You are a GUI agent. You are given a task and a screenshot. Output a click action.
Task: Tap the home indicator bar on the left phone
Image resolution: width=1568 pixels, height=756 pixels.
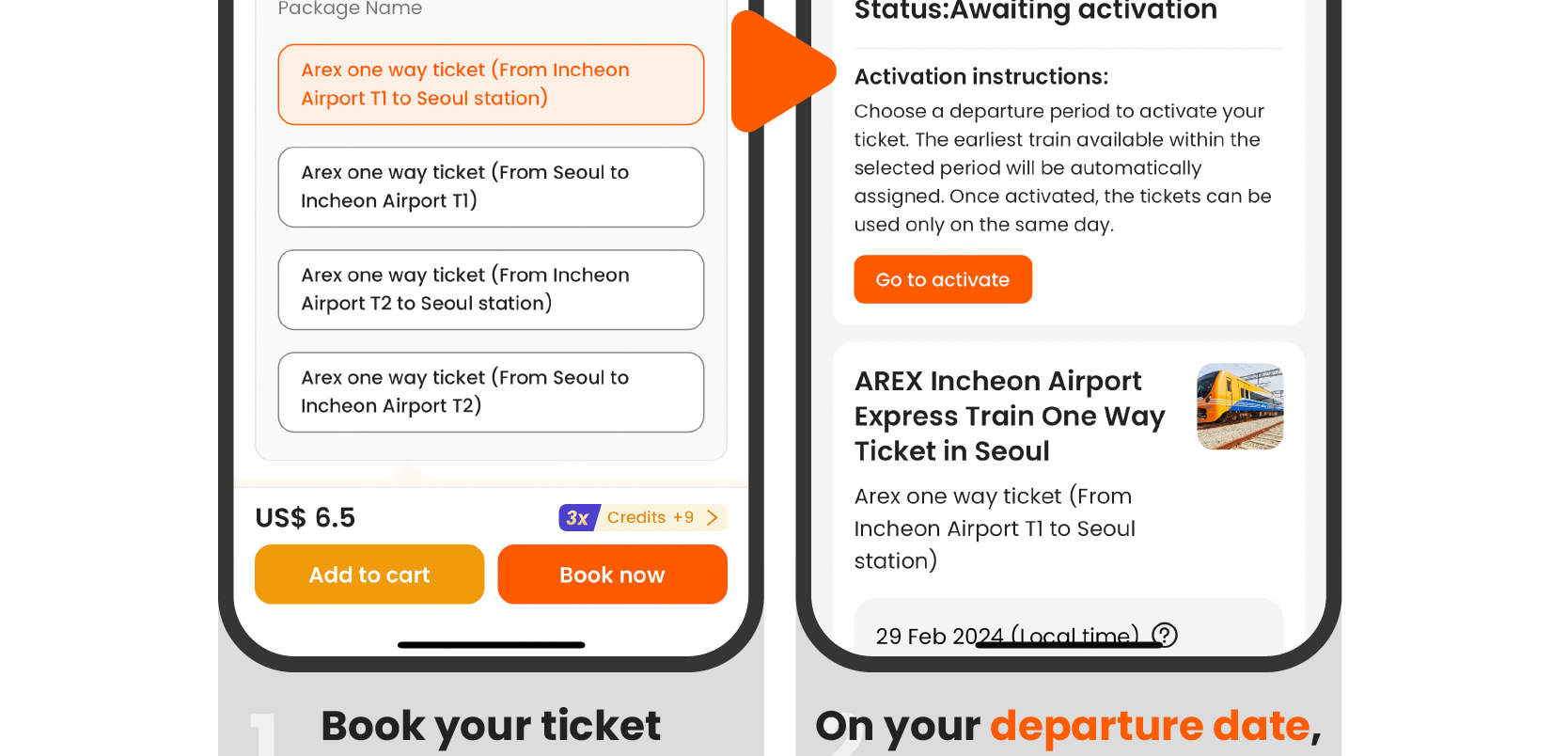click(490, 644)
